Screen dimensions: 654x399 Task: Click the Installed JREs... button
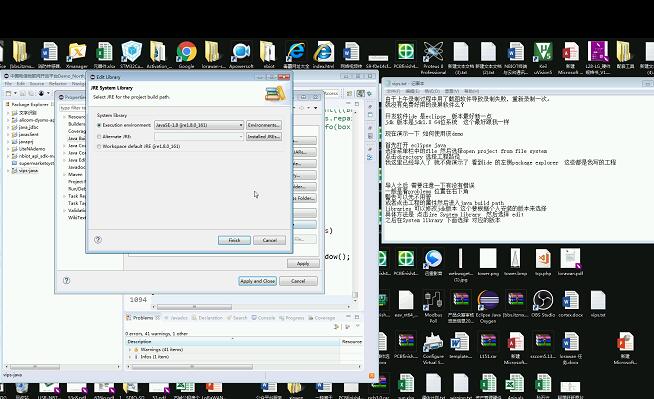264,136
